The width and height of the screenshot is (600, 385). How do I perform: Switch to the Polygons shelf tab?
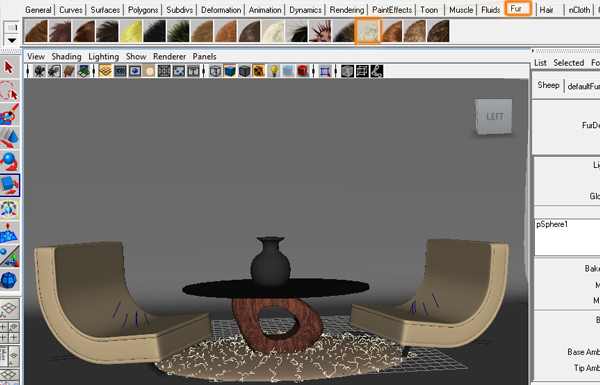pos(143,10)
